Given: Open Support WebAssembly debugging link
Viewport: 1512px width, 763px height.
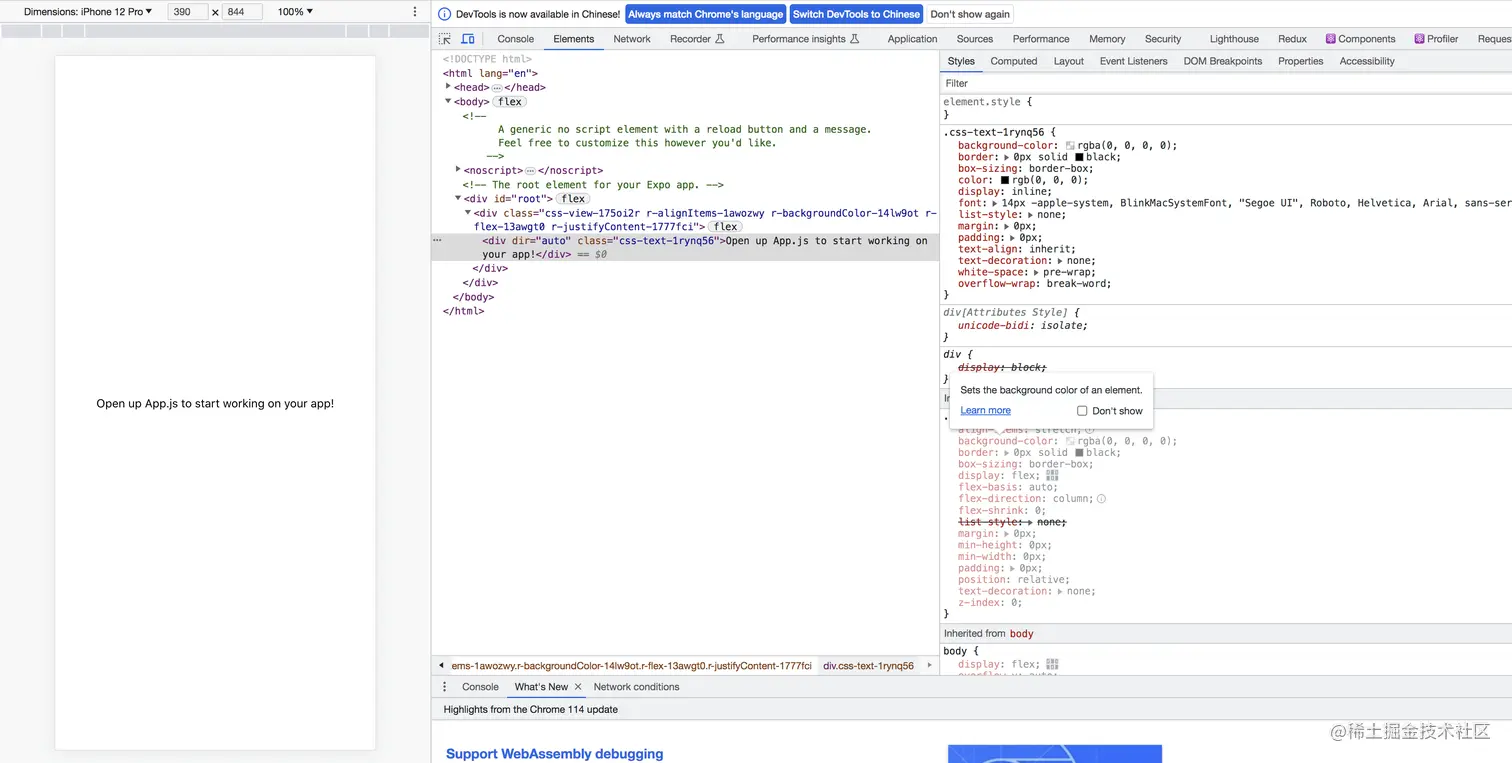Looking at the screenshot, I should pos(554,754).
